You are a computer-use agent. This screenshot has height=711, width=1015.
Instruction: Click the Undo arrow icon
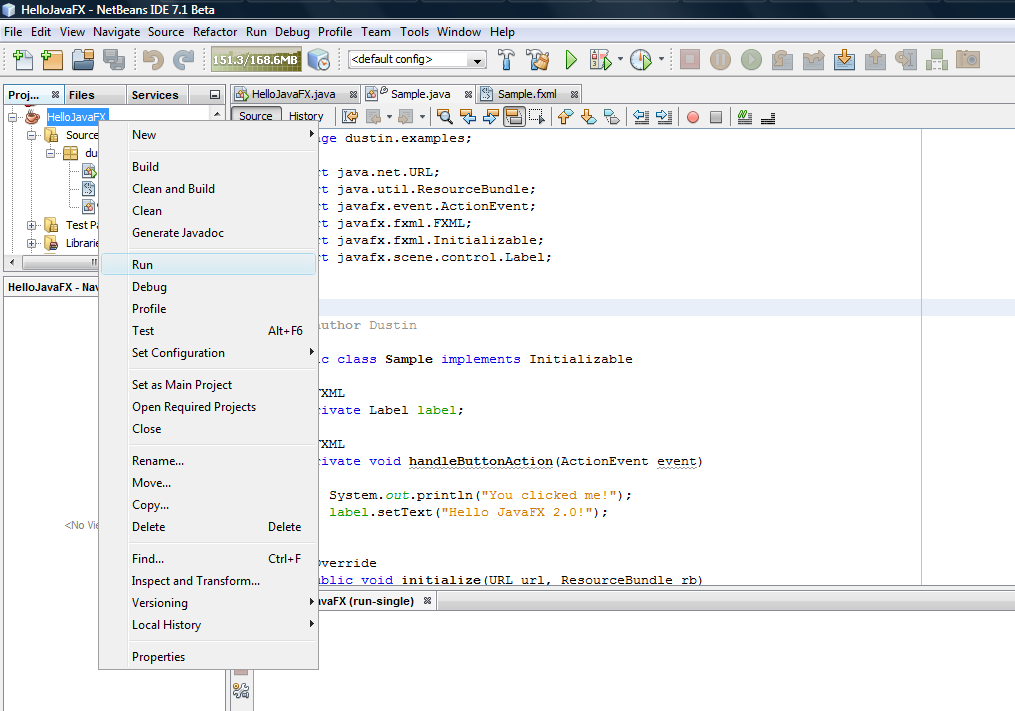[153, 60]
